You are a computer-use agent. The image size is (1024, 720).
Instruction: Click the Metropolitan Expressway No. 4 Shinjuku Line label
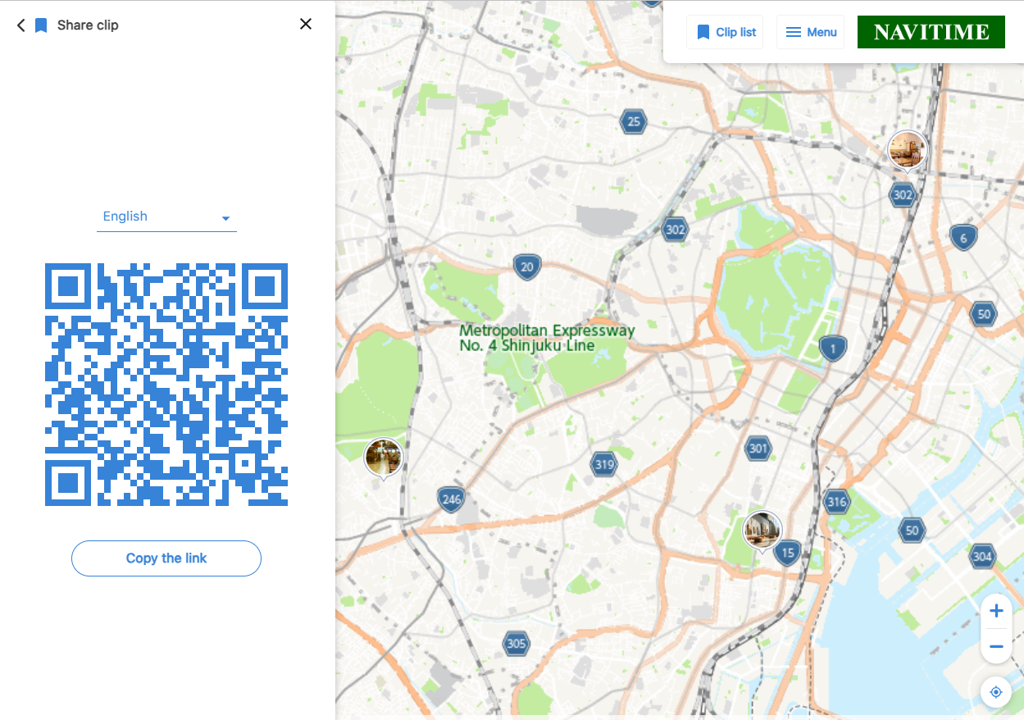(547, 338)
